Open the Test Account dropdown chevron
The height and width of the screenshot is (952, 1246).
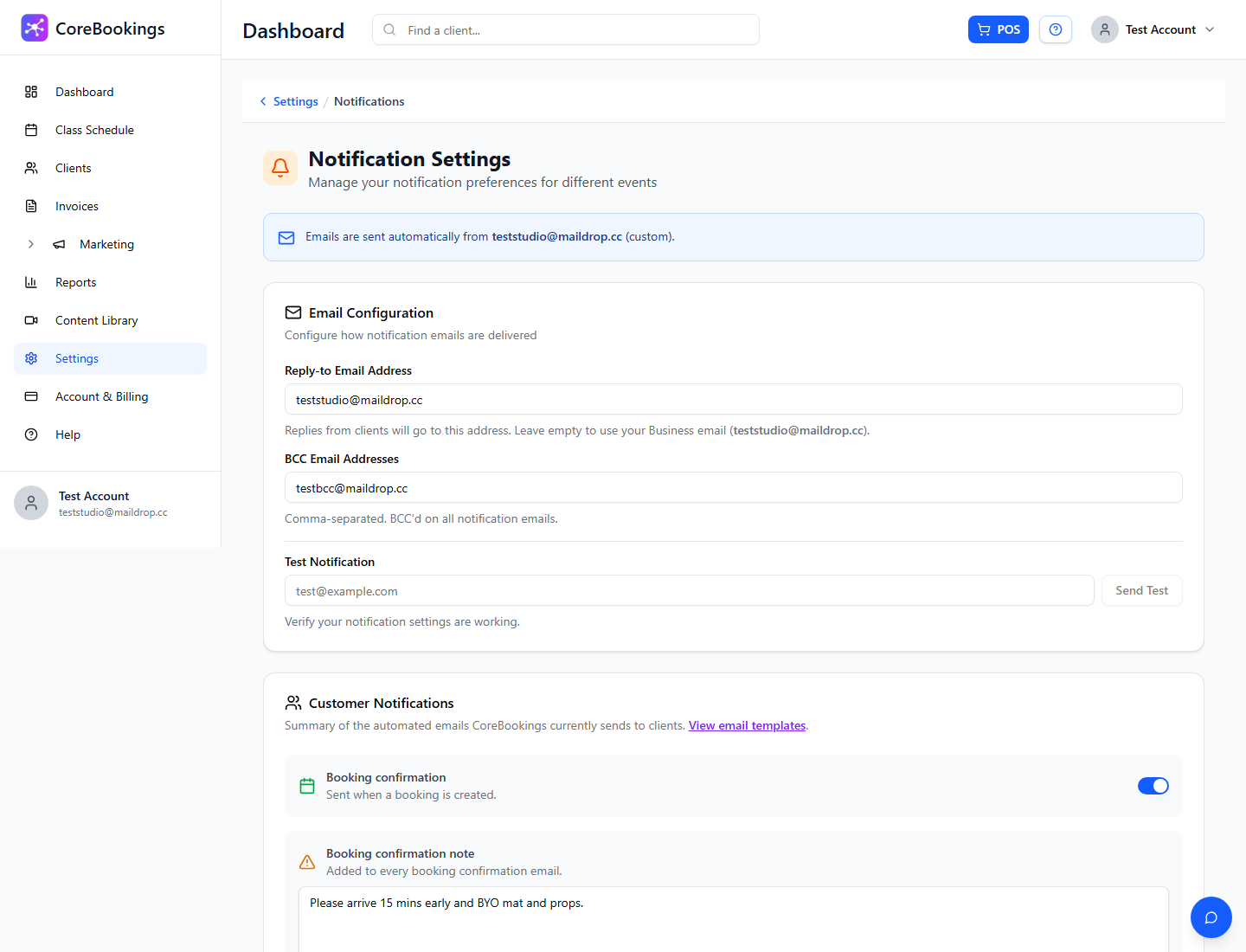point(1210,29)
